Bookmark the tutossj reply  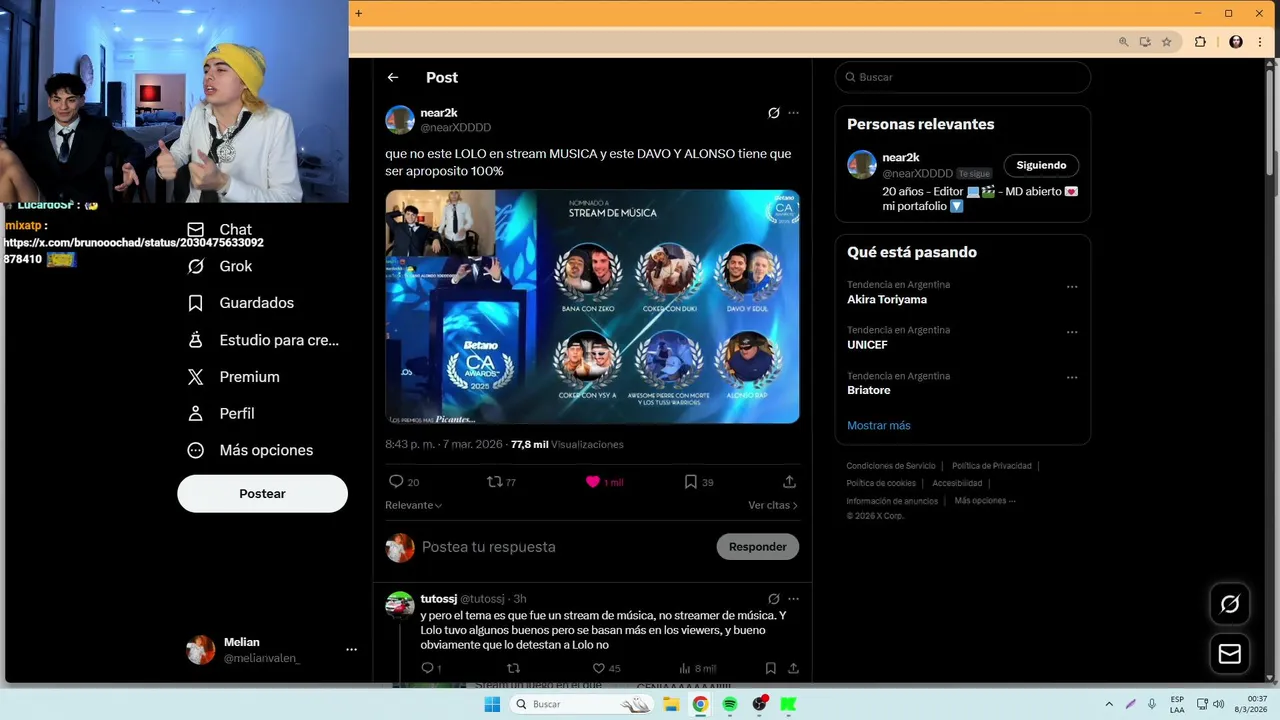click(770, 668)
